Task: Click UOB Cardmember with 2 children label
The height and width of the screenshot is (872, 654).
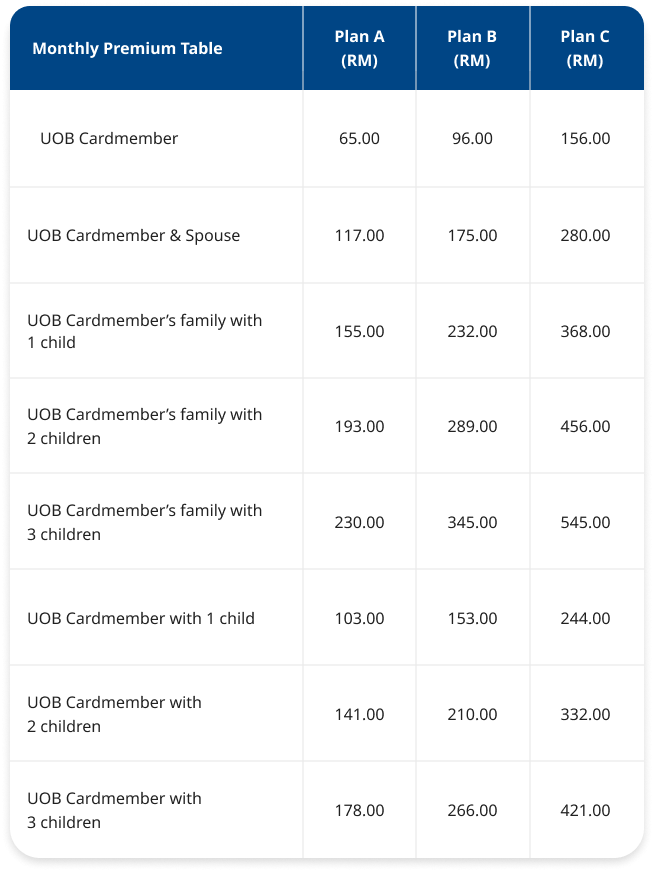Action: (115, 715)
